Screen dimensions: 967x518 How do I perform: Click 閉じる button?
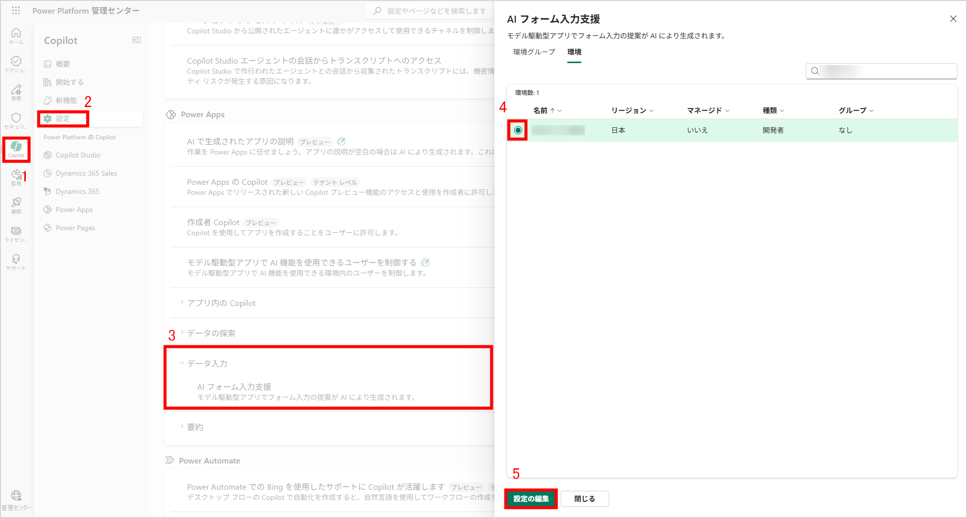click(x=585, y=498)
